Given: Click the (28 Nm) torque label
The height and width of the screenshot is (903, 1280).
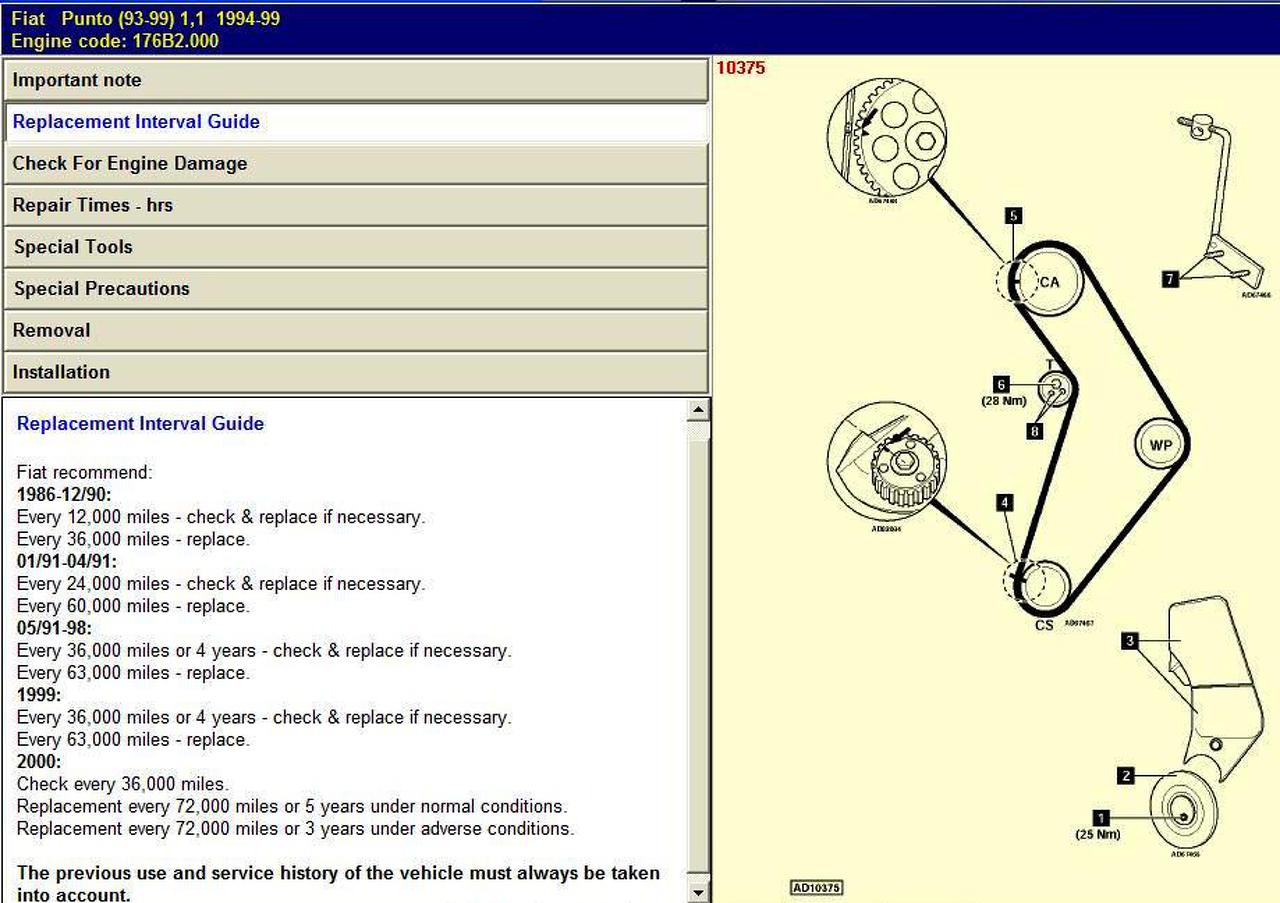Looking at the screenshot, I should coord(1003,401).
